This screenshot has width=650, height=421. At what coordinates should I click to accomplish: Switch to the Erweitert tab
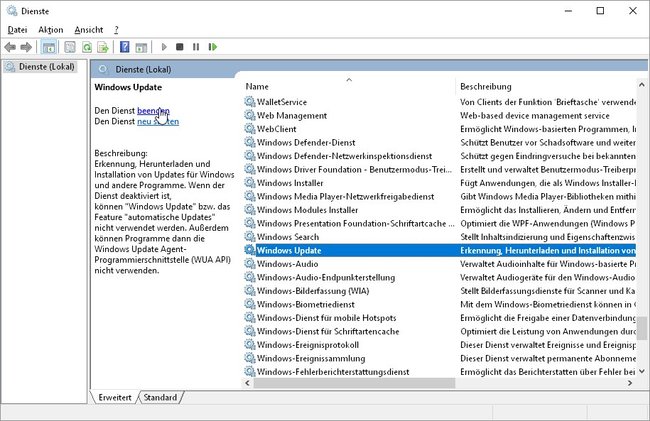tap(115, 397)
